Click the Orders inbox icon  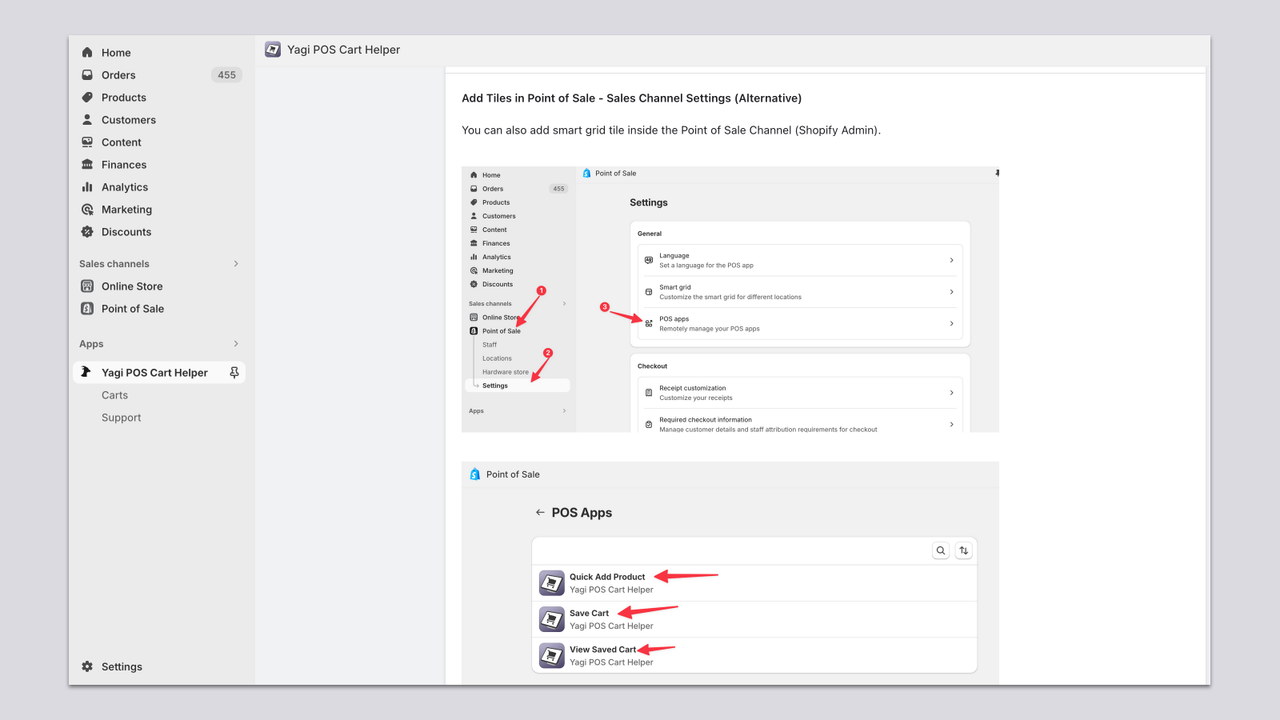(x=87, y=75)
